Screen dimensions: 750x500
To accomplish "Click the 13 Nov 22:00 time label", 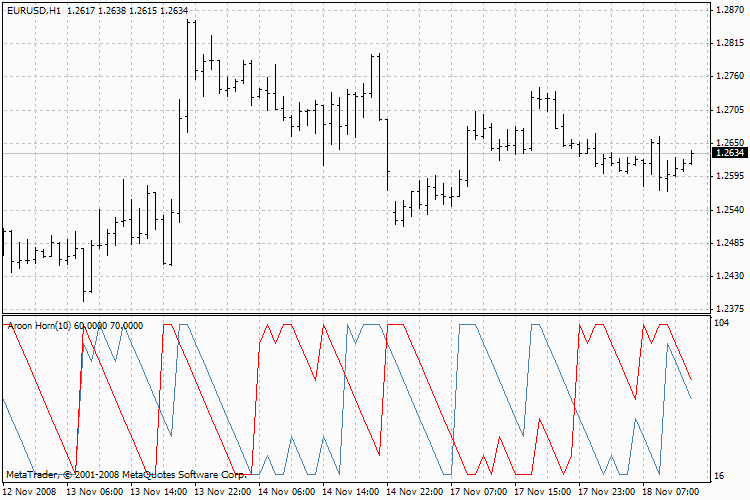I will point(222,491).
